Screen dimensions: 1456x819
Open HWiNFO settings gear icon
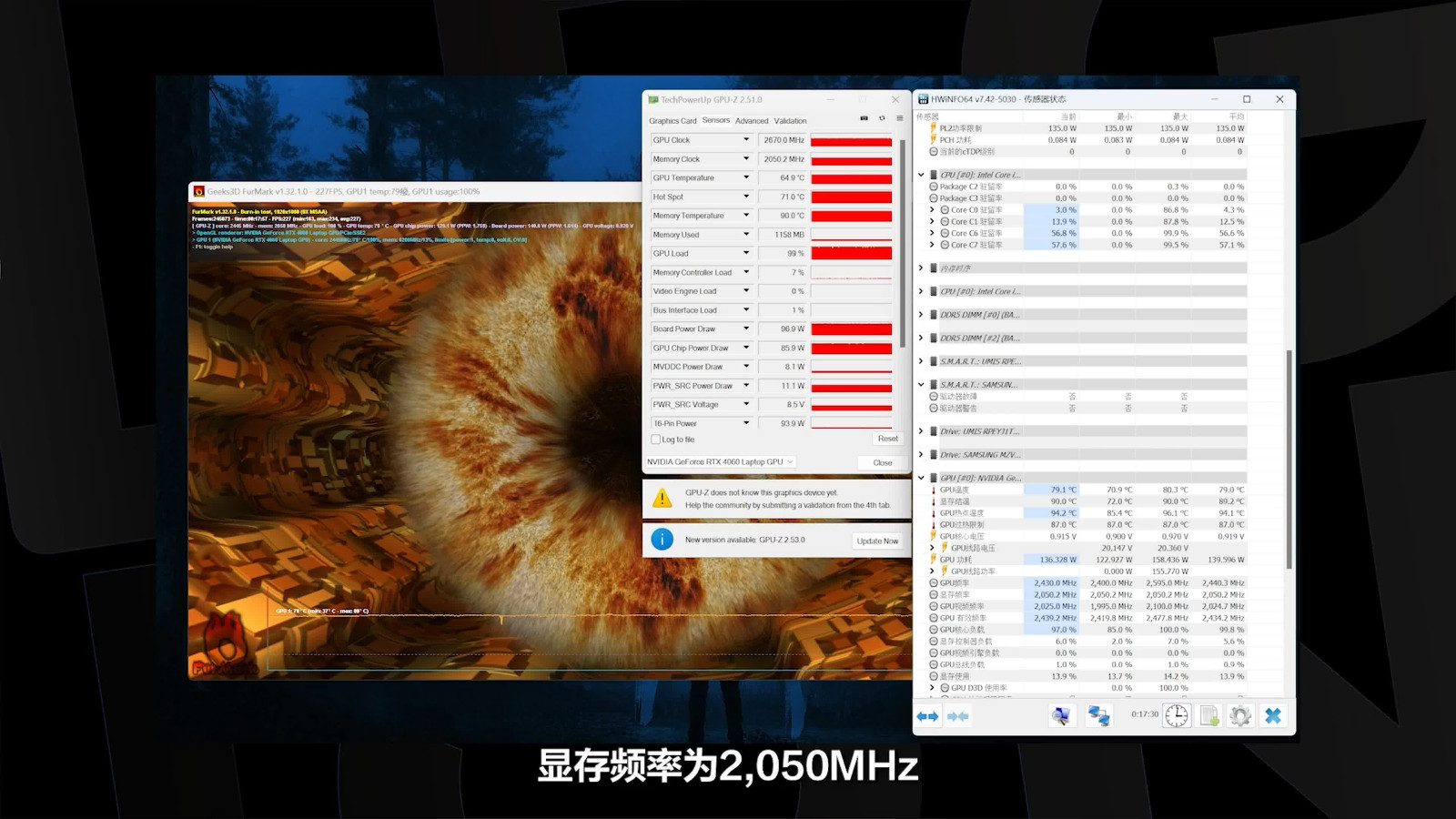(x=1240, y=716)
